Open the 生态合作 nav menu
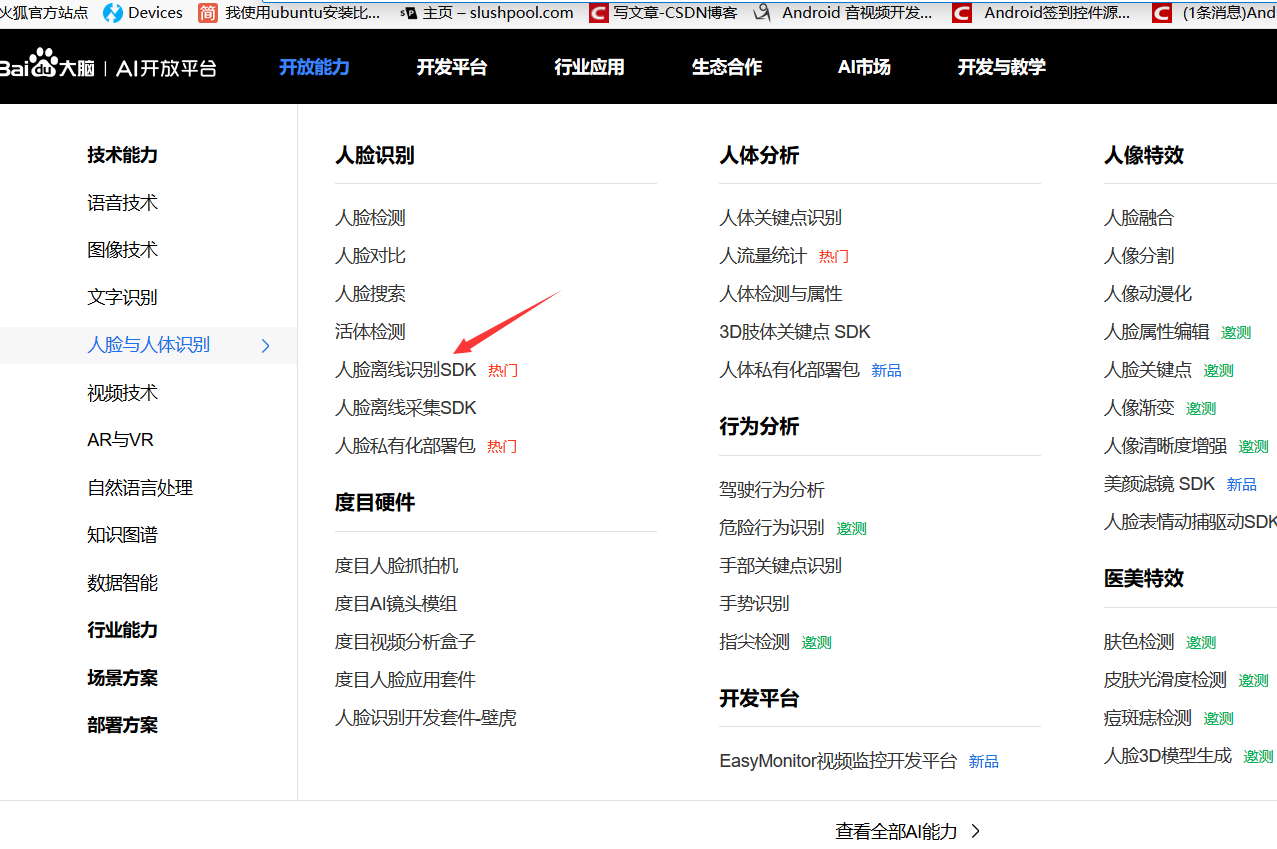1277x849 pixels. [727, 67]
